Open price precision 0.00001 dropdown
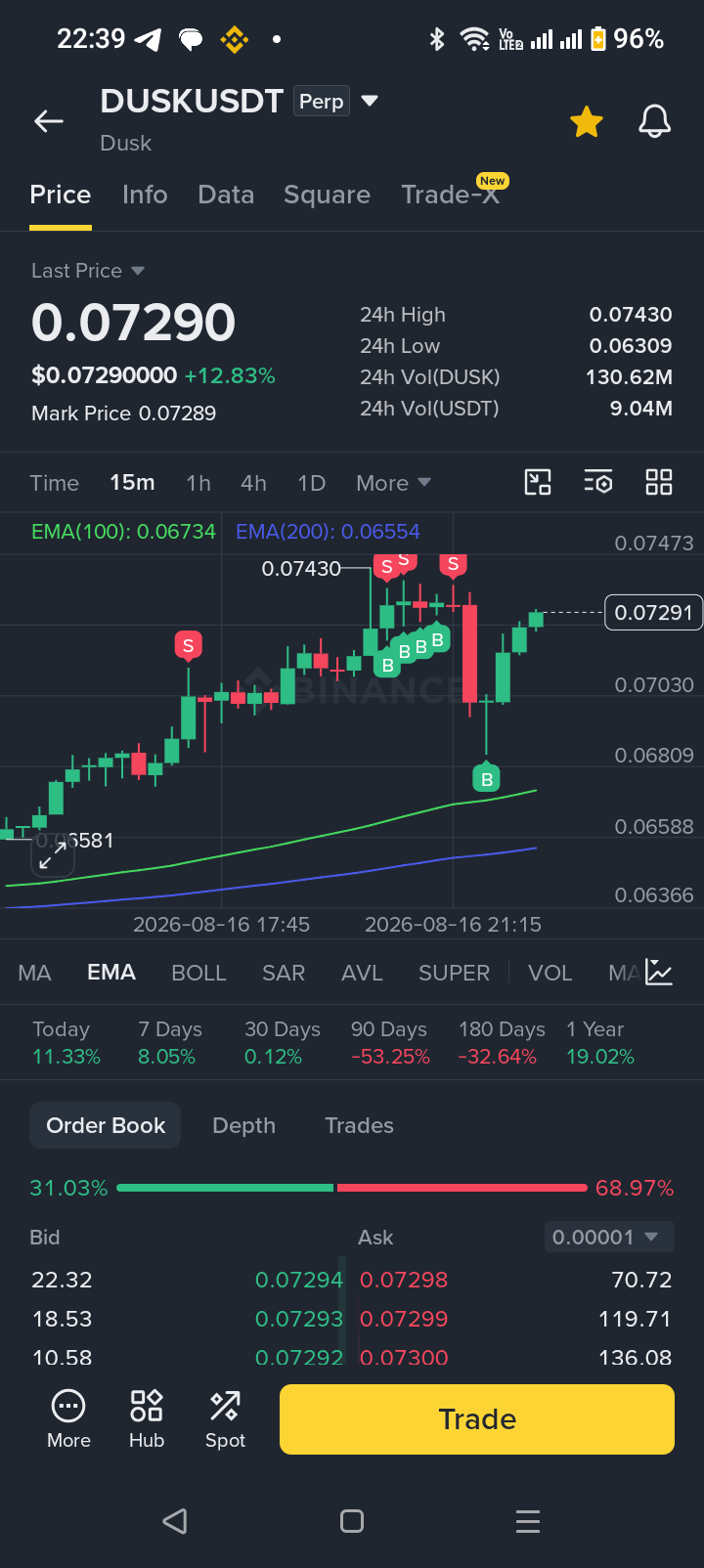This screenshot has width=704, height=1568. 608,1237
